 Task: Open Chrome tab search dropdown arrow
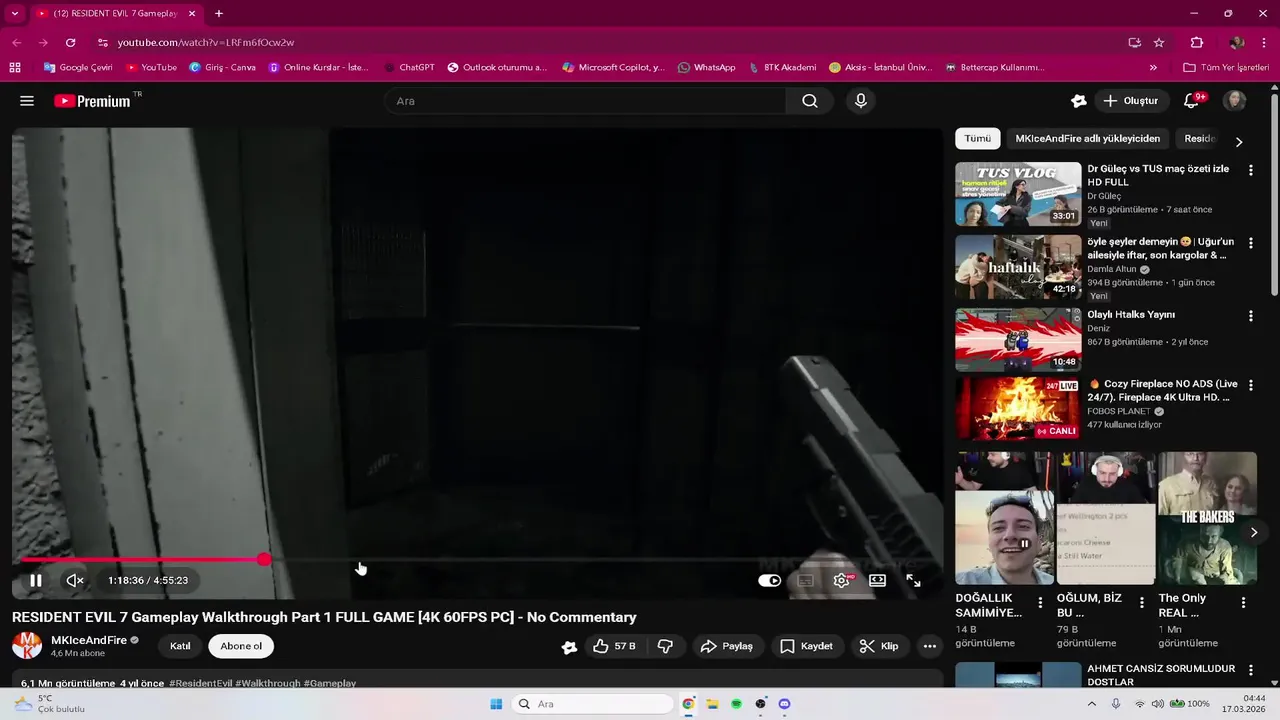pyautogui.click(x=14, y=14)
